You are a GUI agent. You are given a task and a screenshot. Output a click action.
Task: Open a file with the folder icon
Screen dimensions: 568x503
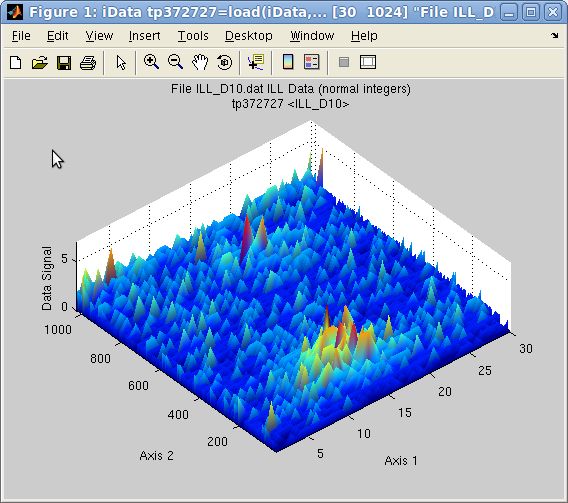pos(39,63)
